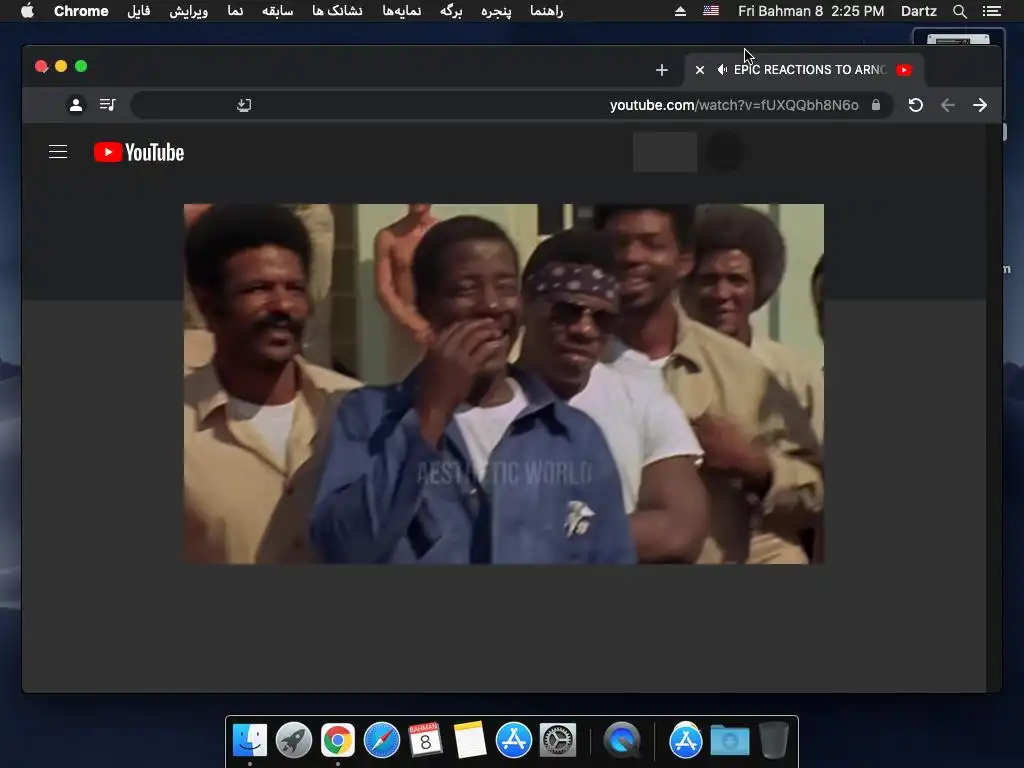Screen dimensions: 1024x768
Task: Open QuickTime Player in the Dock
Action: click(622, 741)
